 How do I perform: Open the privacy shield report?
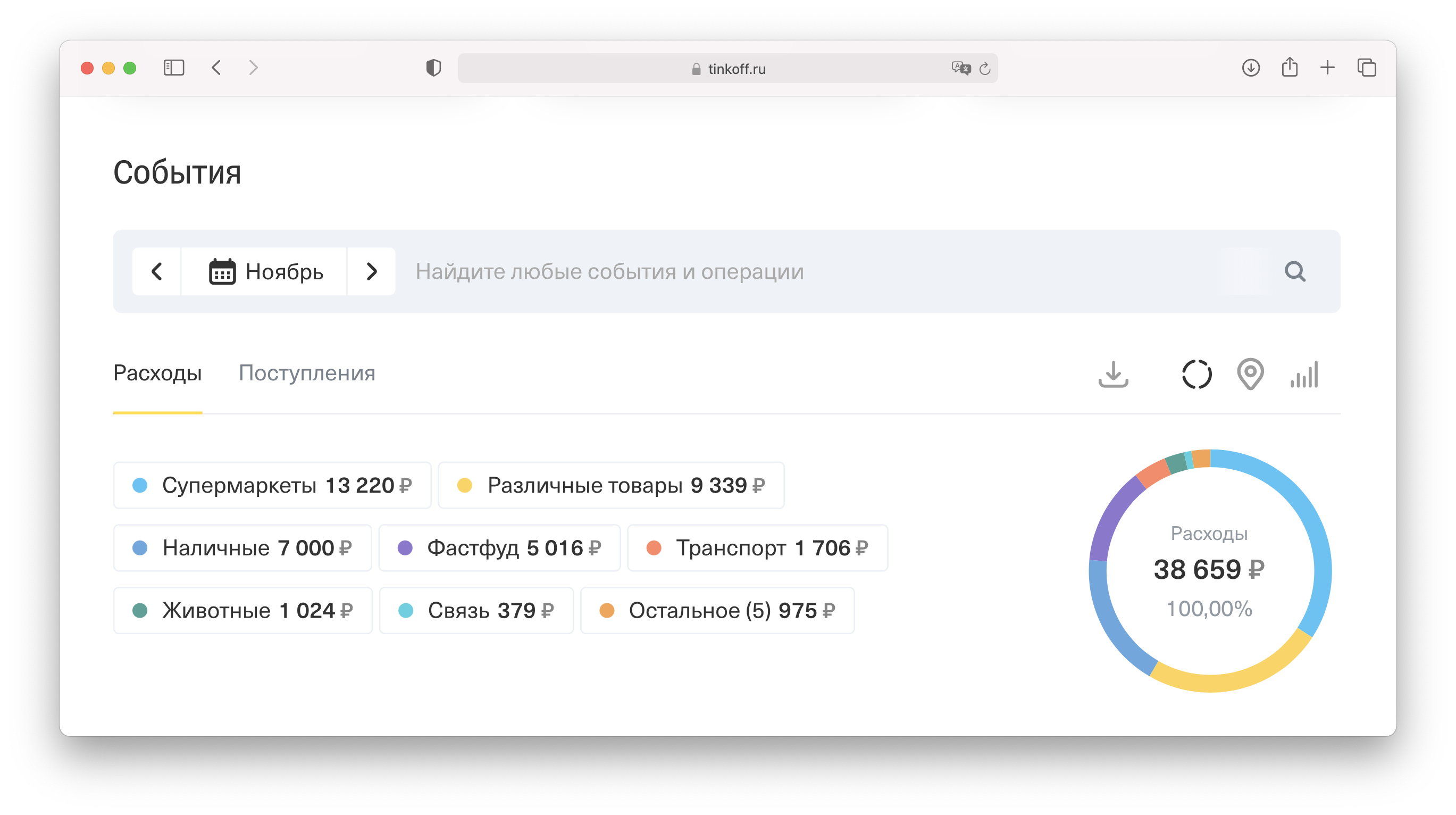[x=433, y=68]
